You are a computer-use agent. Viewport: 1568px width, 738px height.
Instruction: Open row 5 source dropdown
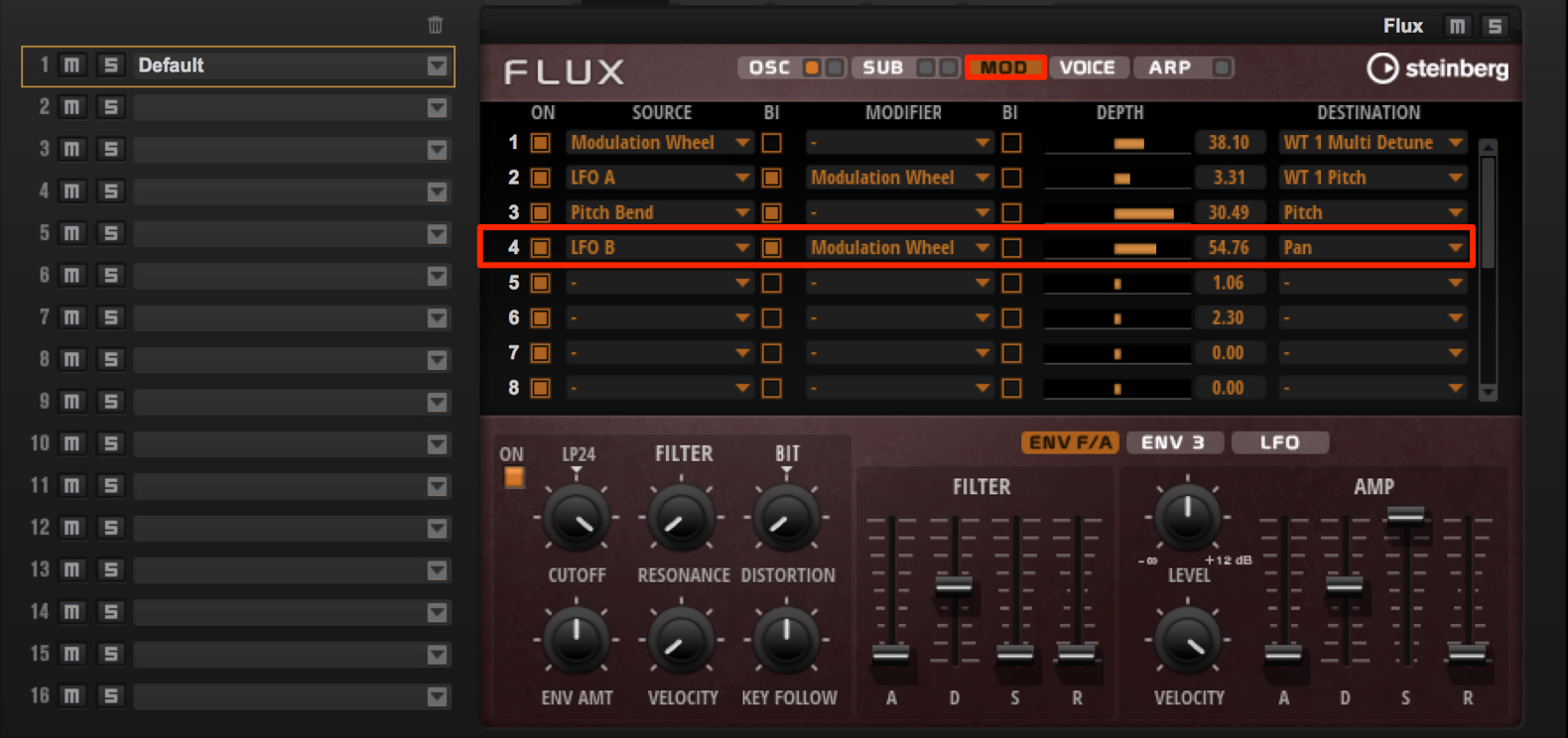click(x=660, y=284)
